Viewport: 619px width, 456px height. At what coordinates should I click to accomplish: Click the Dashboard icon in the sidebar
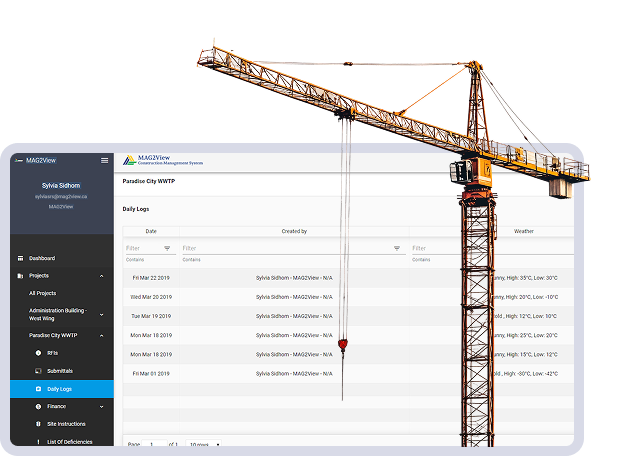point(20,258)
